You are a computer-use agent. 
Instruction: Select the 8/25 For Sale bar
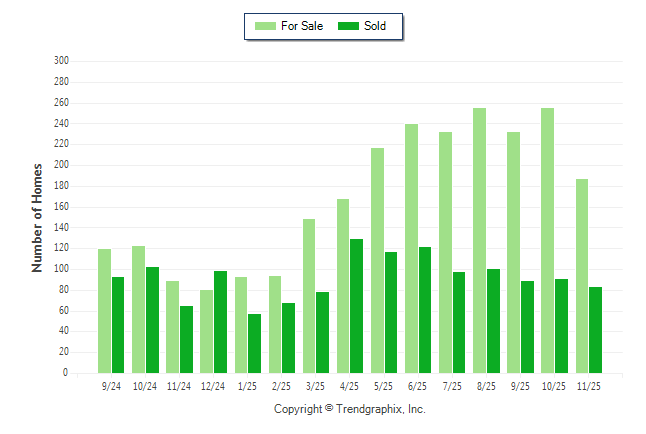coord(480,240)
